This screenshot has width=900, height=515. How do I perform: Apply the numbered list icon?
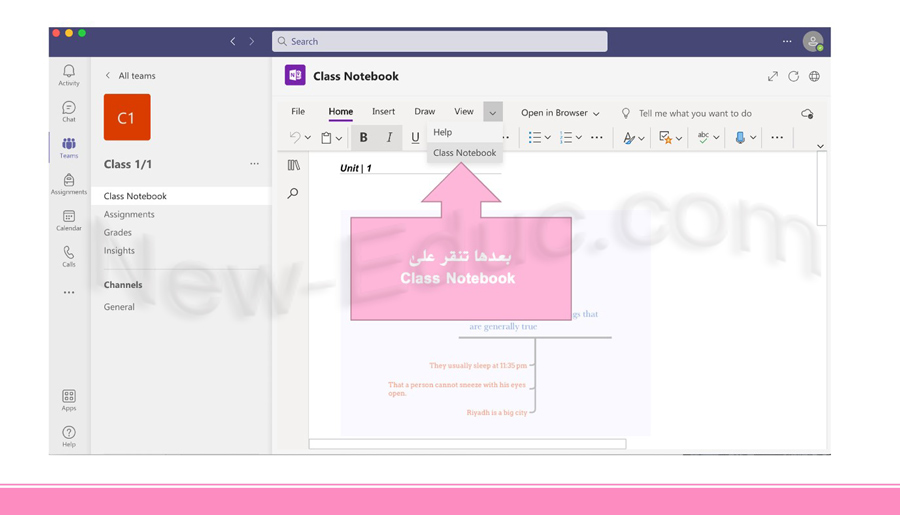[x=566, y=137]
